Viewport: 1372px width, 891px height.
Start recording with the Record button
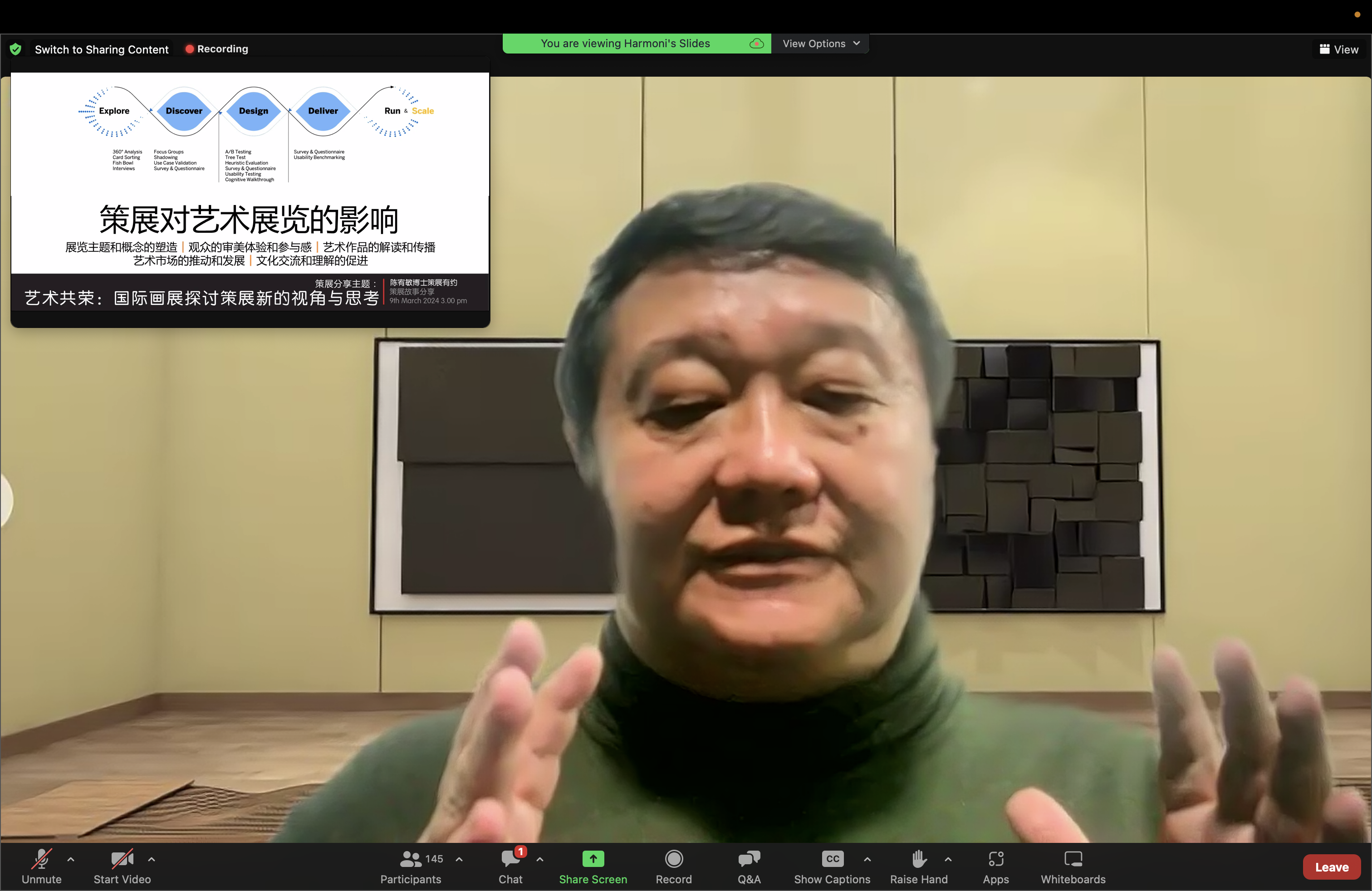673,866
